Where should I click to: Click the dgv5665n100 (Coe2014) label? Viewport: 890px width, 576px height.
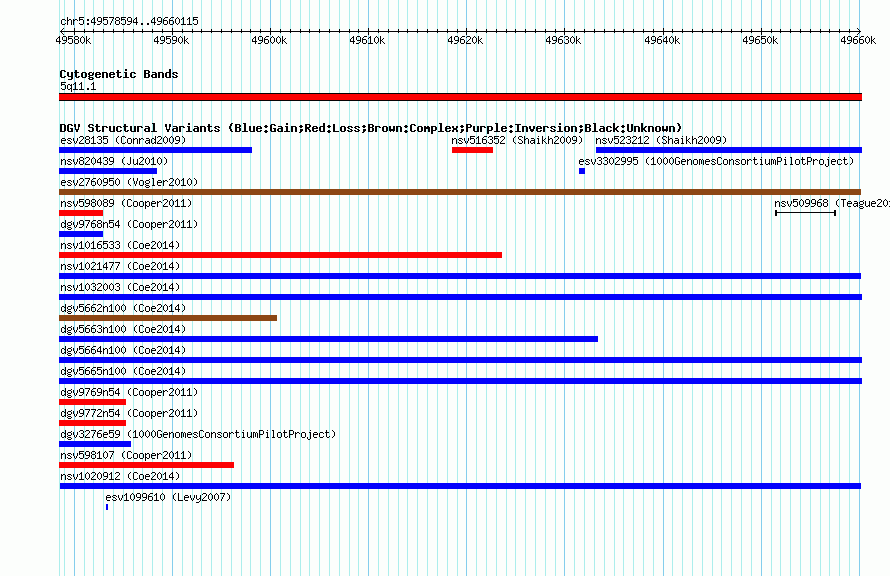point(123,371)
